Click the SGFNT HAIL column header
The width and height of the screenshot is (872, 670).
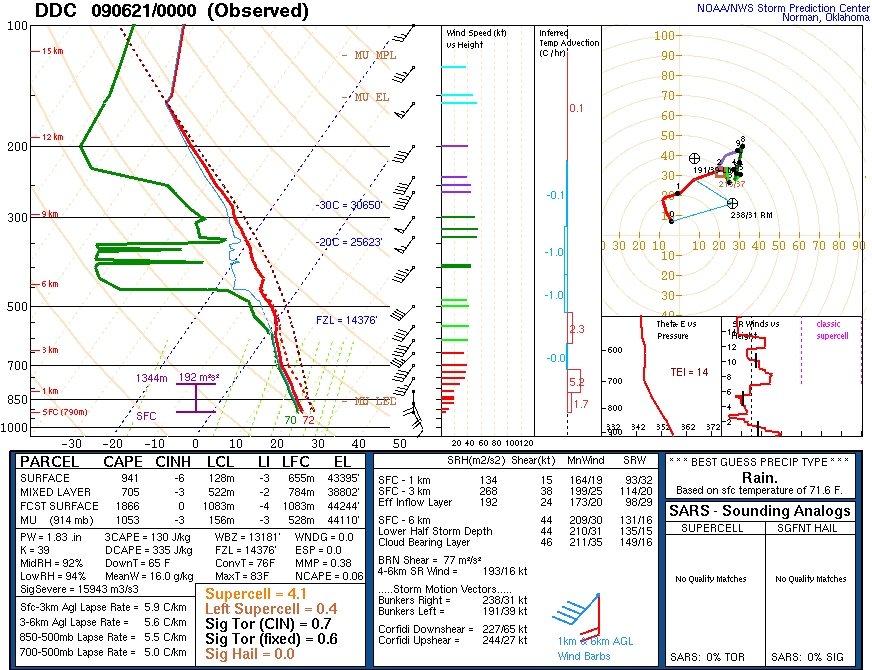click(x=807, y=528)
